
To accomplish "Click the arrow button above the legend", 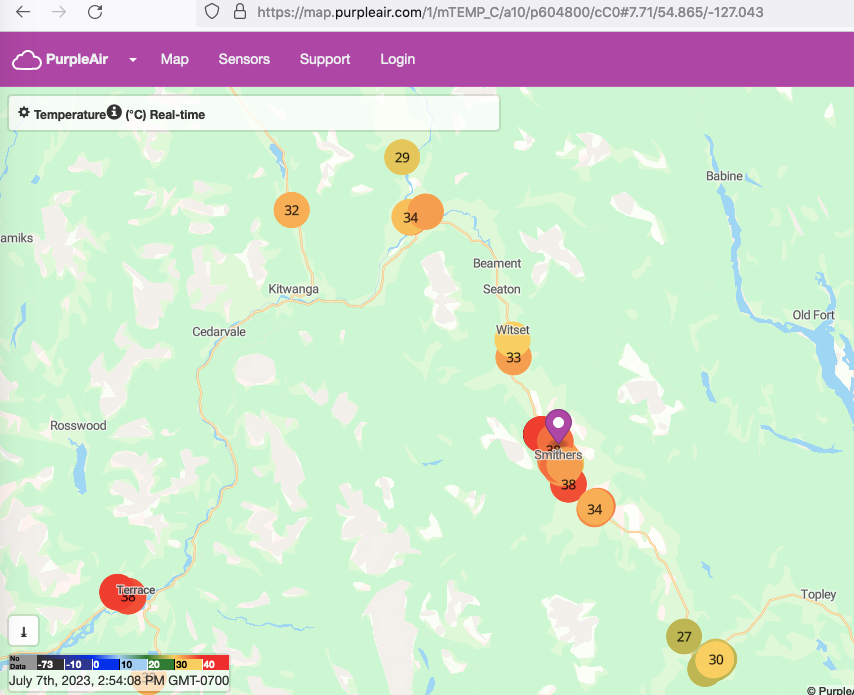I will tap(23, 630).
